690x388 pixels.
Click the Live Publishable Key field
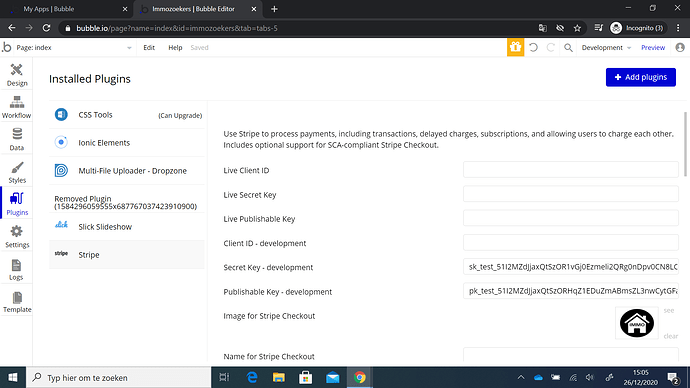570,218
